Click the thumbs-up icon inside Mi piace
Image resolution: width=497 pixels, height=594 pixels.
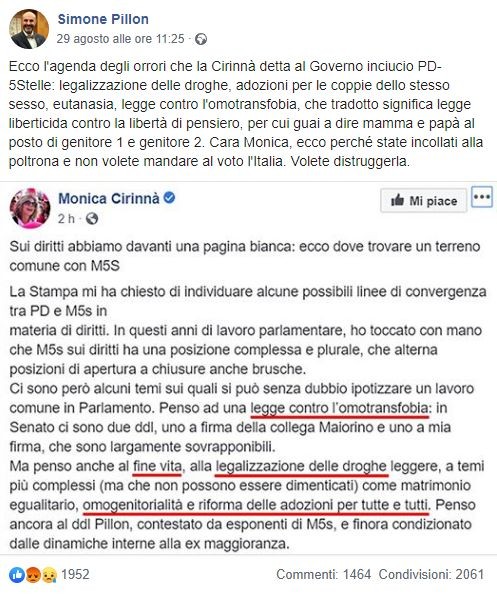click(x=397, y=200)
